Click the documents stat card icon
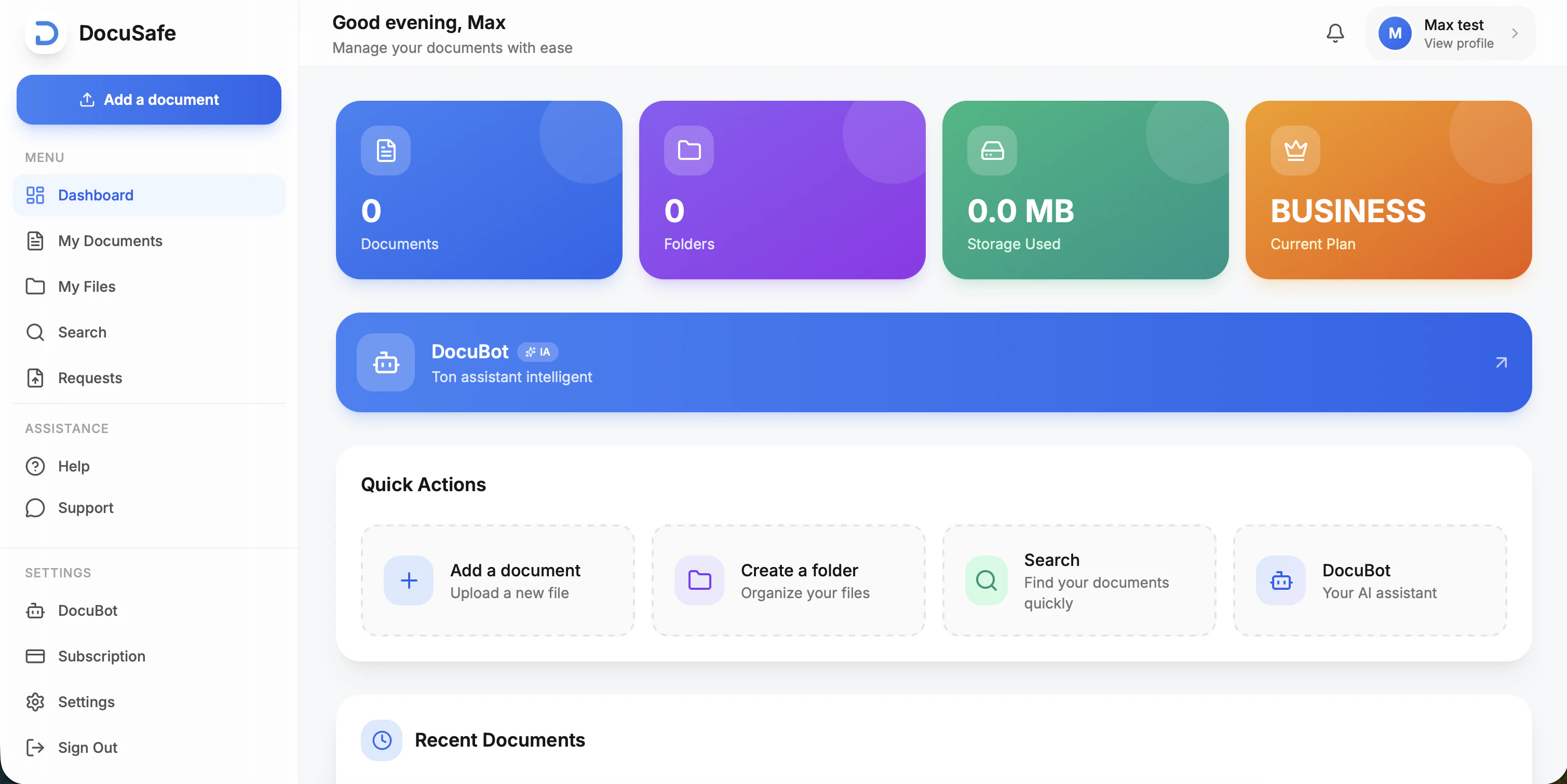Image resolution: width=1567 pixels, height=784 pixels. 386,150
